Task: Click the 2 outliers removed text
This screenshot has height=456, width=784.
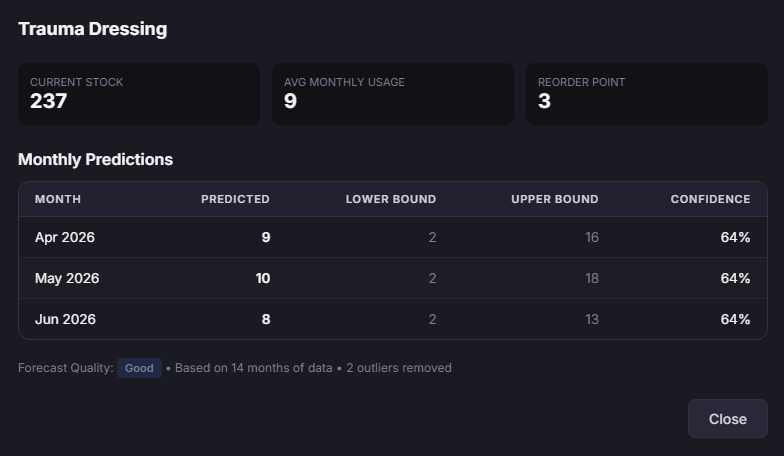Action: pos(398,368)
